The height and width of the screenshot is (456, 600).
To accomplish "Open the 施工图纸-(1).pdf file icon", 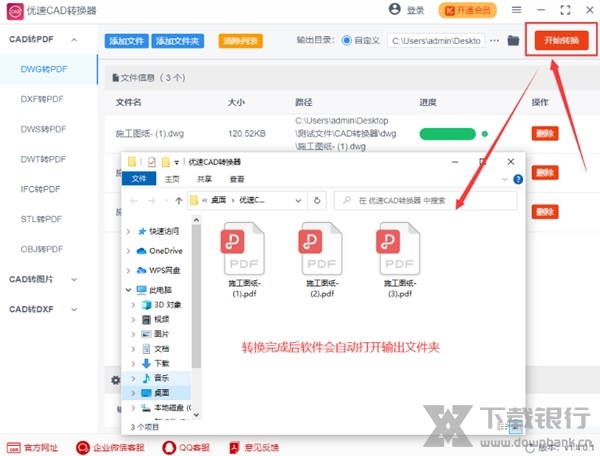I will coord(244,248).
